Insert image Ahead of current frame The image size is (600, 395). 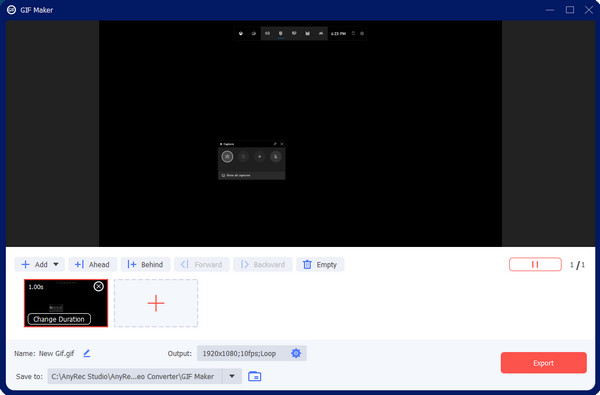[x=92, y=264]
